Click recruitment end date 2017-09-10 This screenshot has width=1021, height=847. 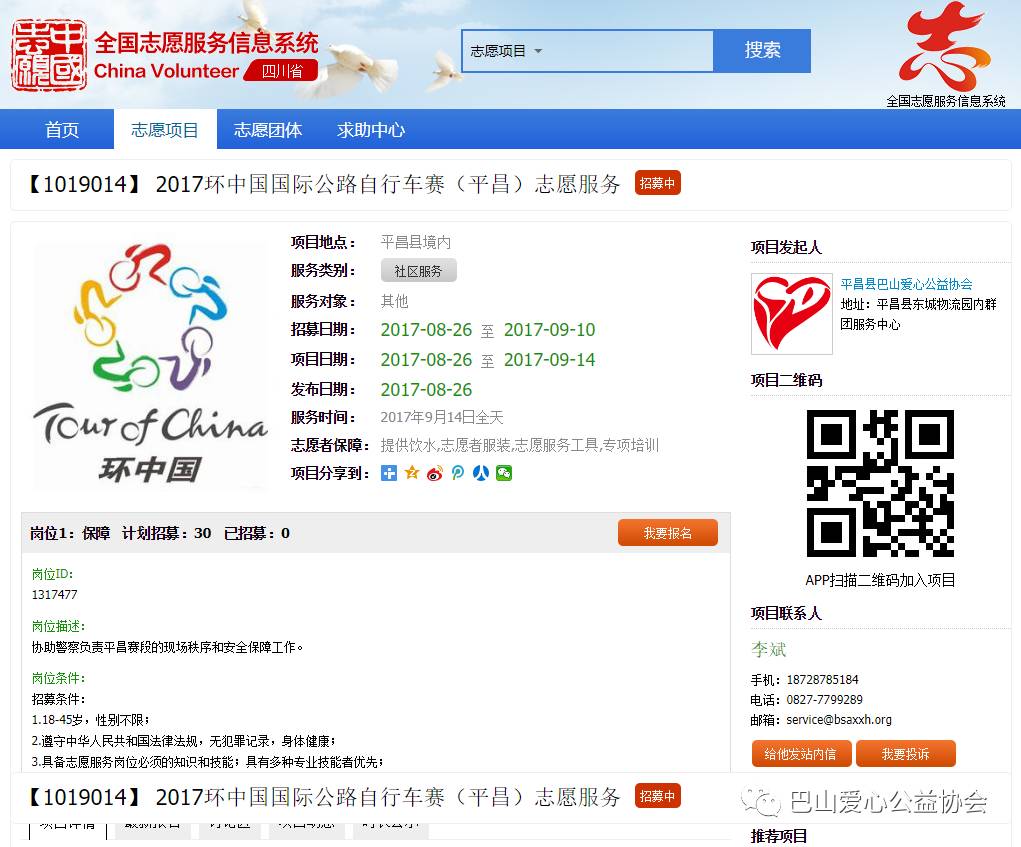tap(549, 330)
